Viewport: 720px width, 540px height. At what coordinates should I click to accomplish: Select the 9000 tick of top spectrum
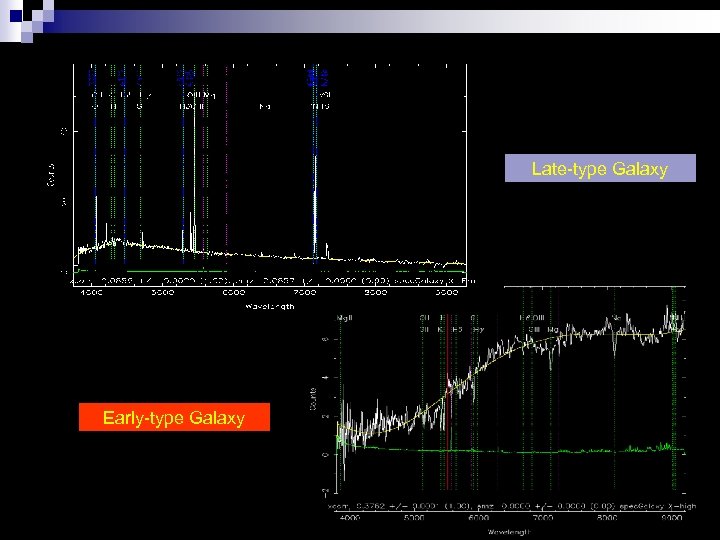click(x=447, y=292)
